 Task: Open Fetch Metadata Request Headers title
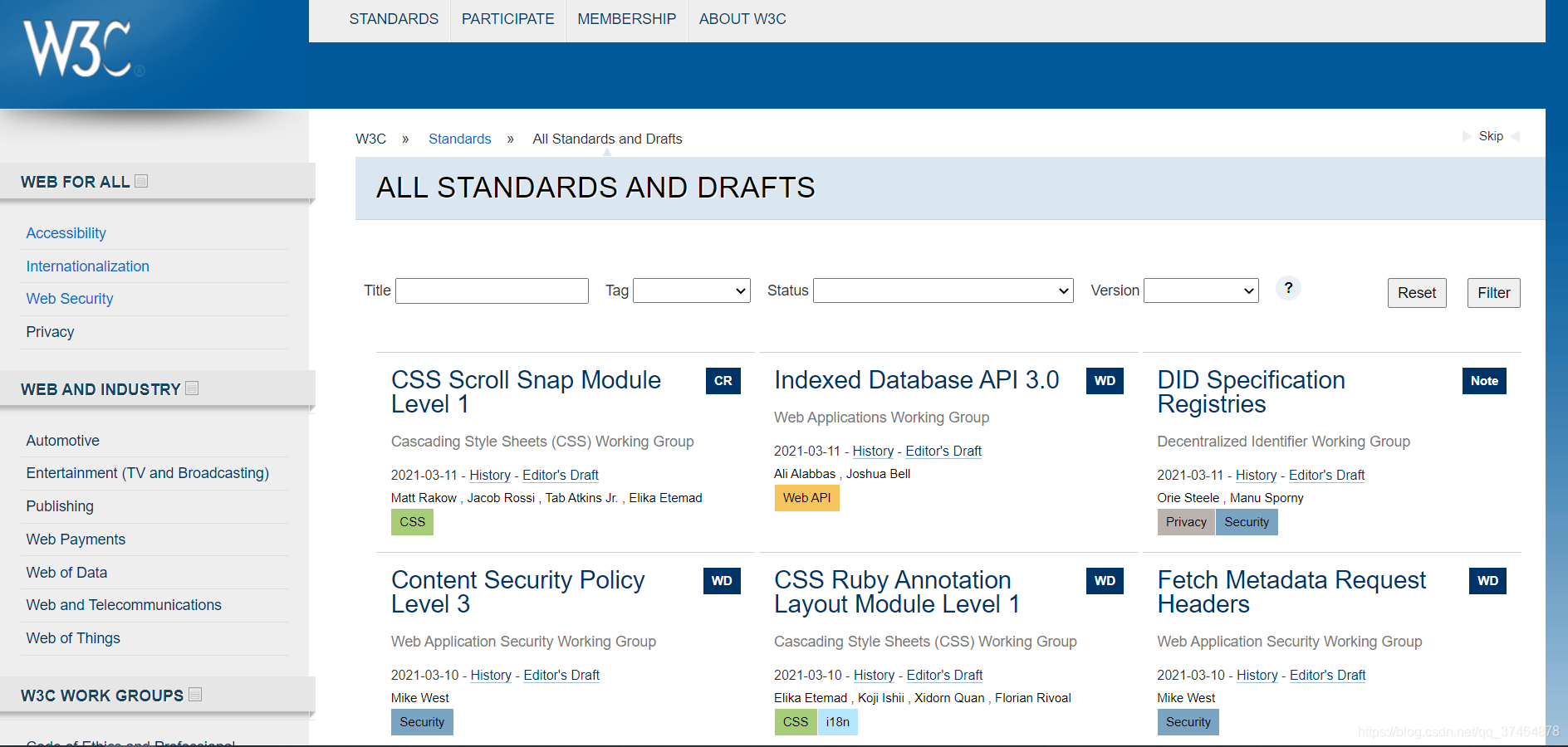1291,592
